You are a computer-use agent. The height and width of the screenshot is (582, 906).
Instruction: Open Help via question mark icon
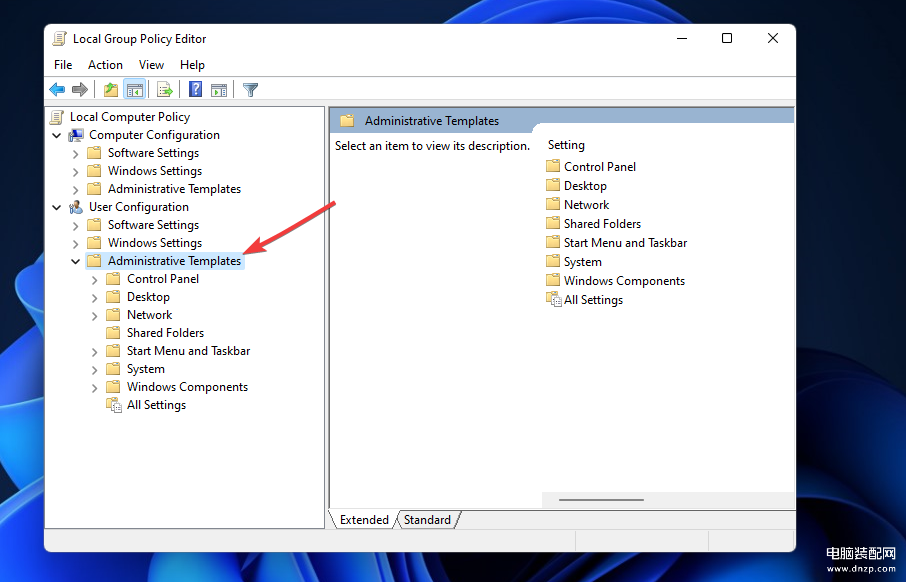[196, 90]
